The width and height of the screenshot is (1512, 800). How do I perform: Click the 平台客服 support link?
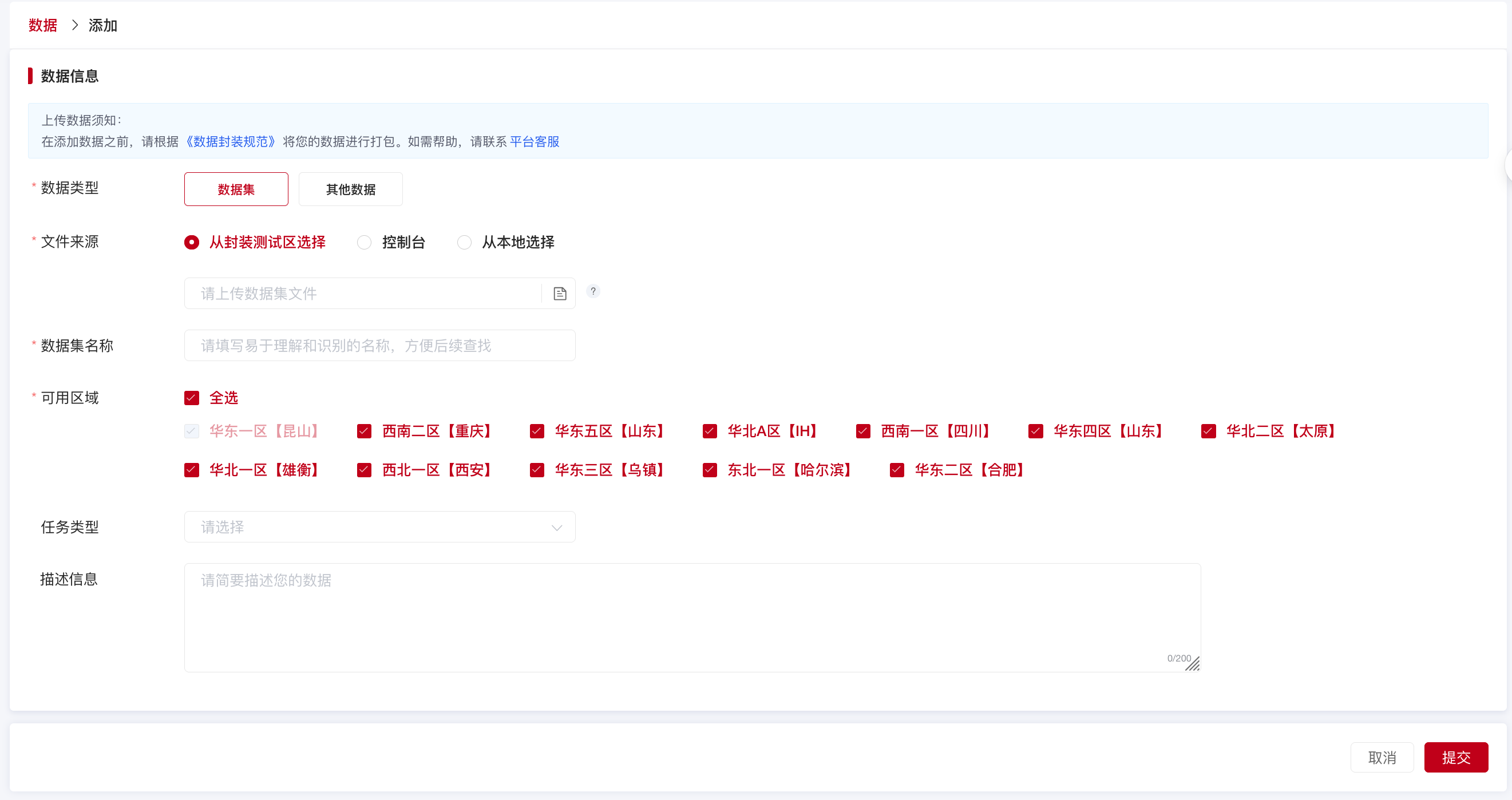(534, 141)
